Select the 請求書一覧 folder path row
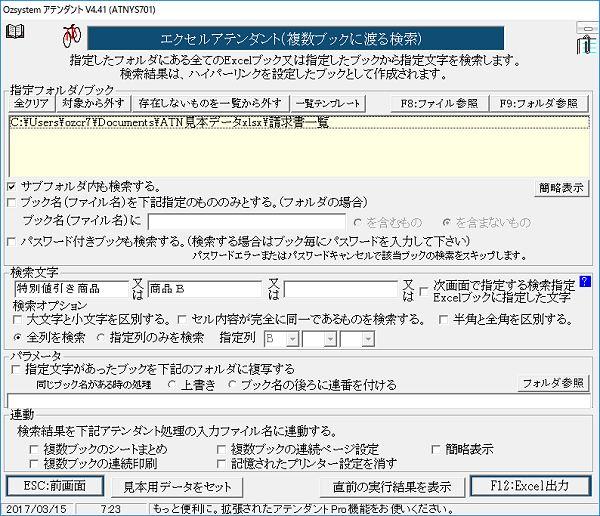 tap(299, 122)
